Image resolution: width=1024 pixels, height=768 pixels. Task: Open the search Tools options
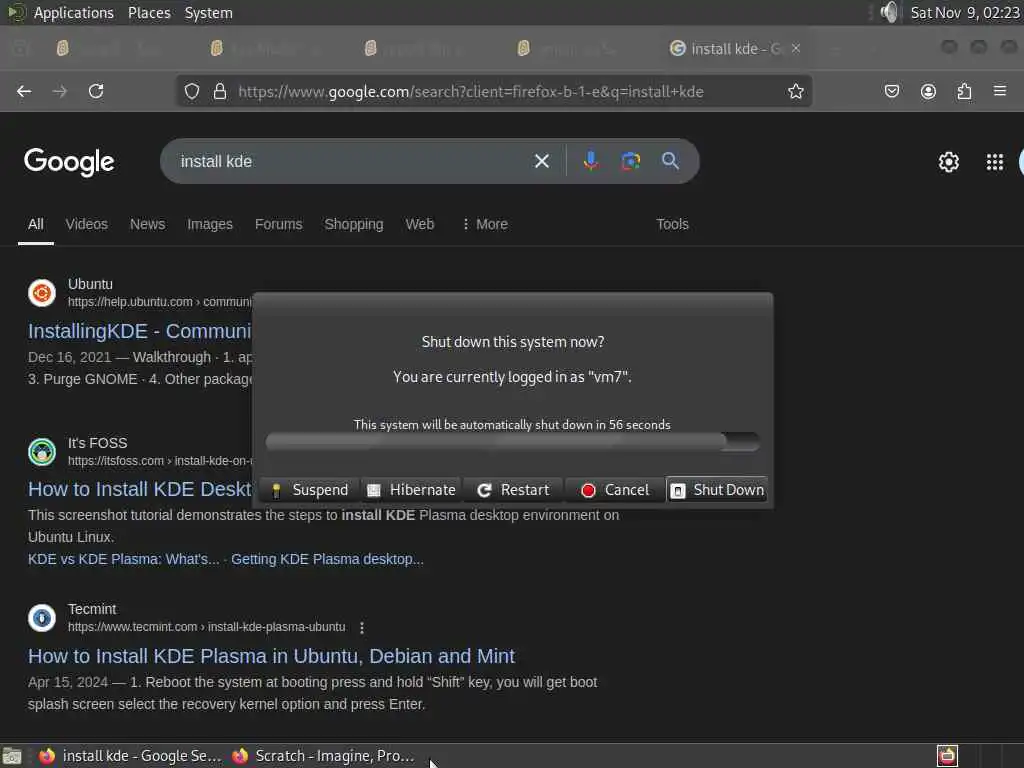tap(673, 224)
